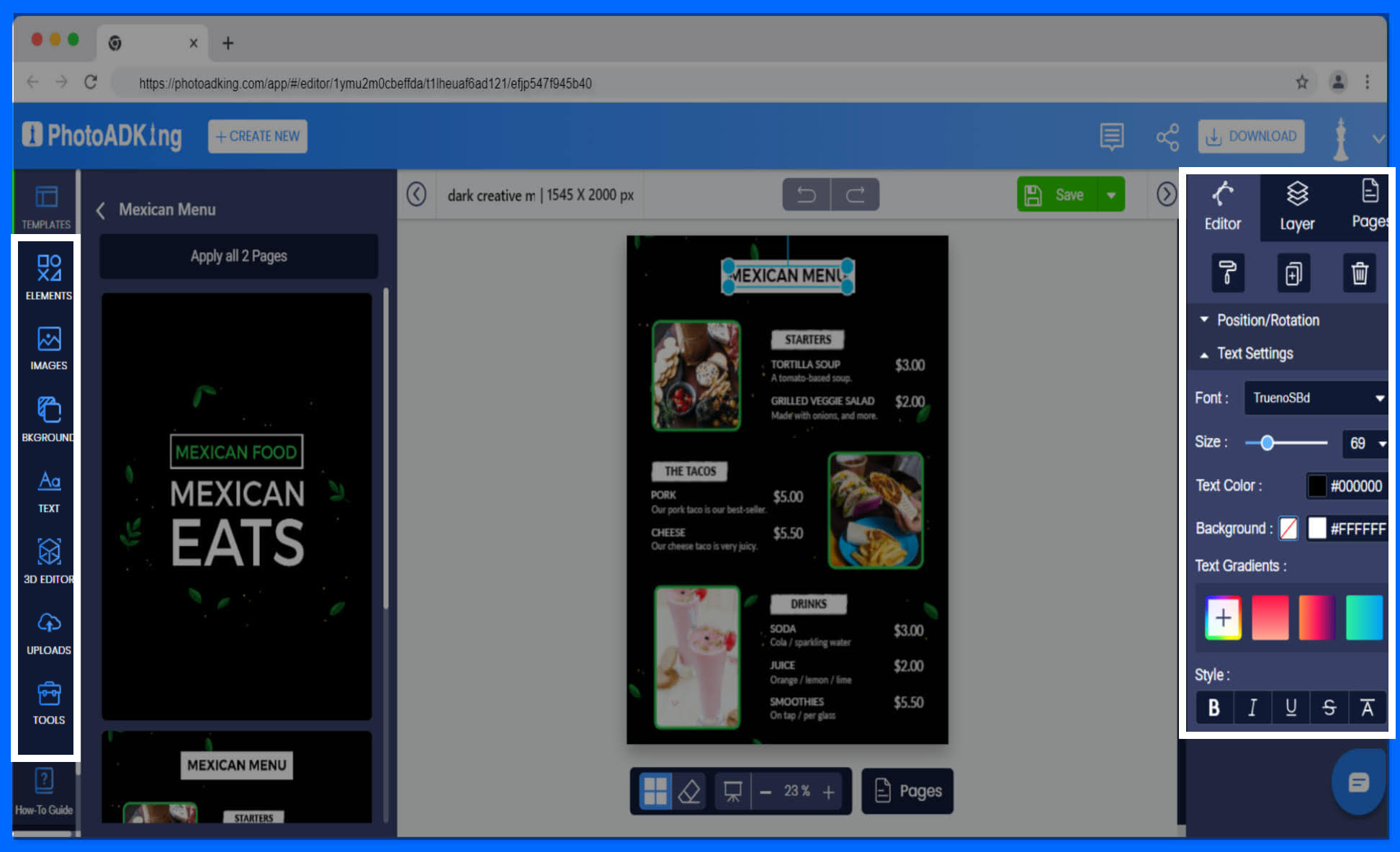Open the Font dropdown showing TruenoSBd

(1316, 398)
